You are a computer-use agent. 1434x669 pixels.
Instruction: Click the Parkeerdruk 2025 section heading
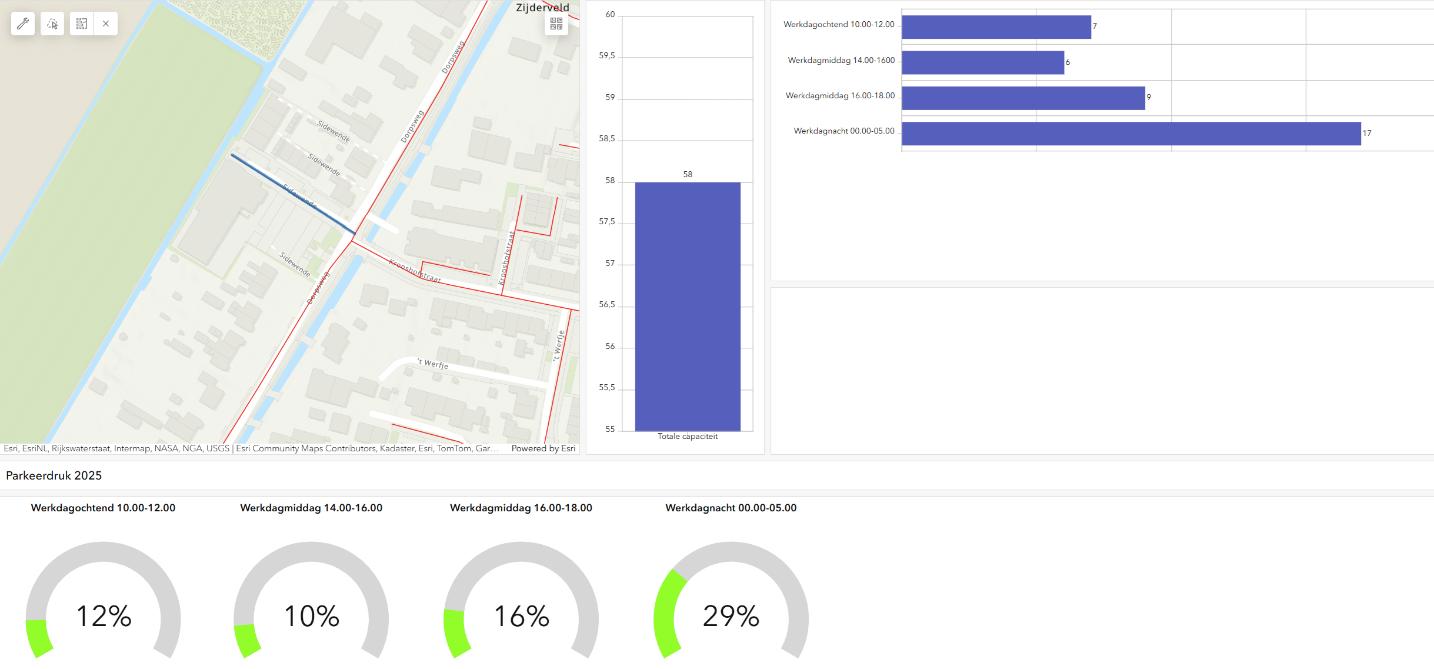pyautogui.click(x=54, y=475)
